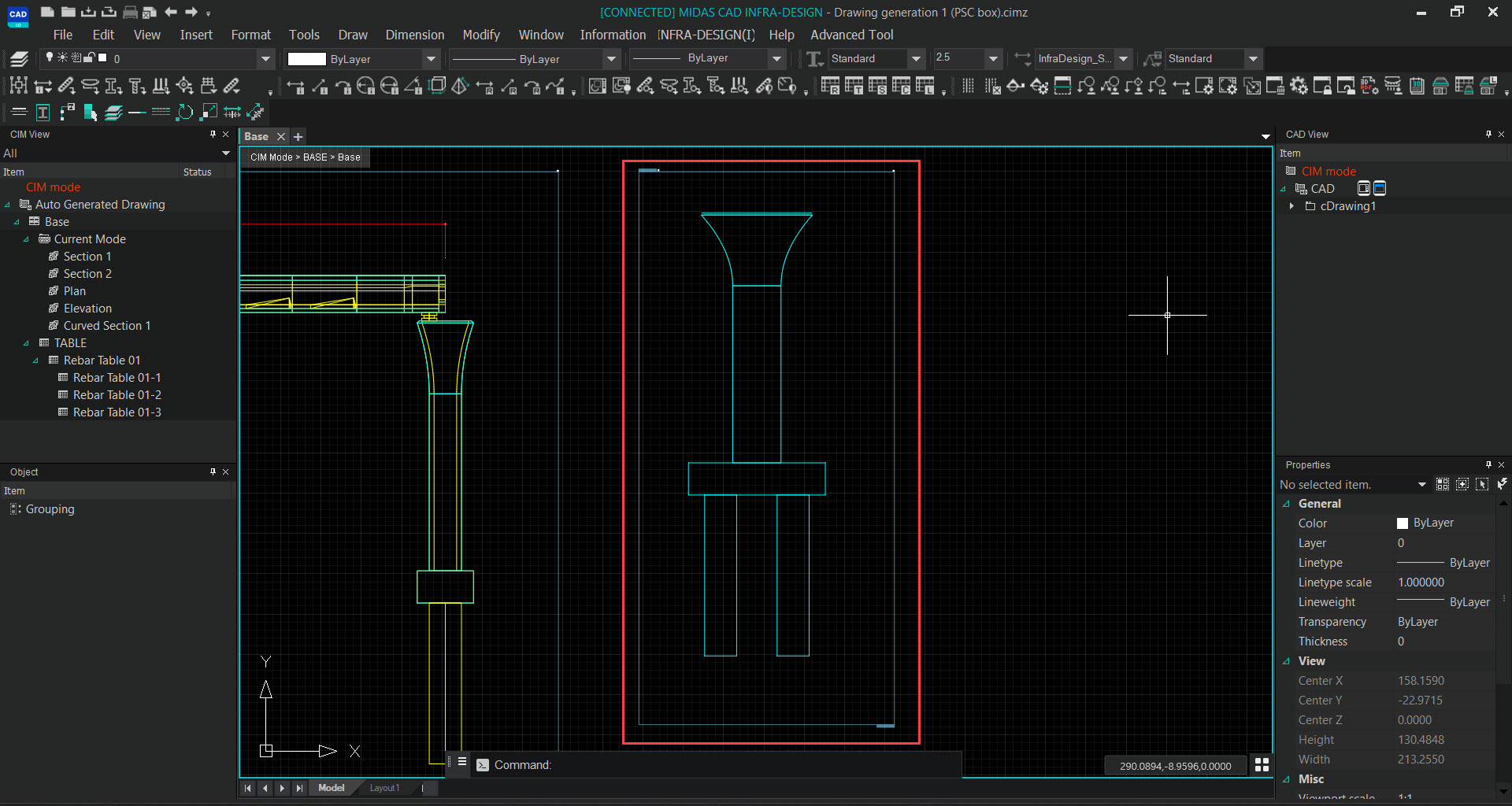Toggle the layer freeze sun icon
1512x806 pixels.
62,57
